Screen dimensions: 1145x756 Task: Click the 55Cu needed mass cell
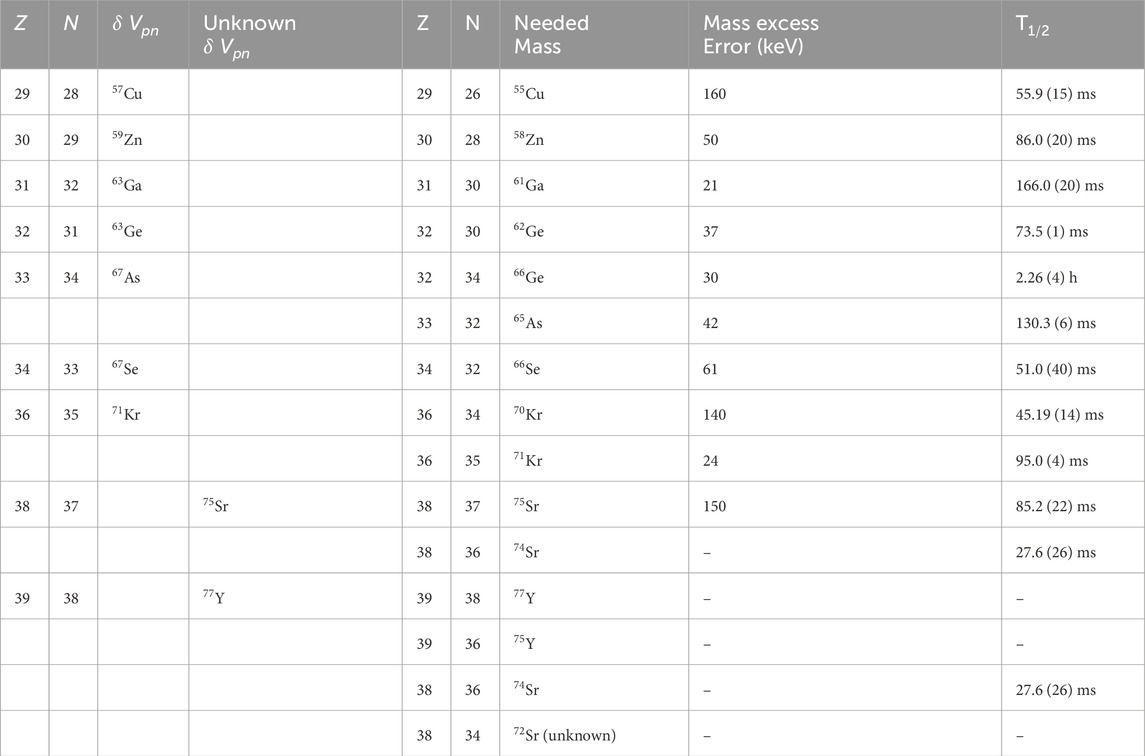coord(529,94)
